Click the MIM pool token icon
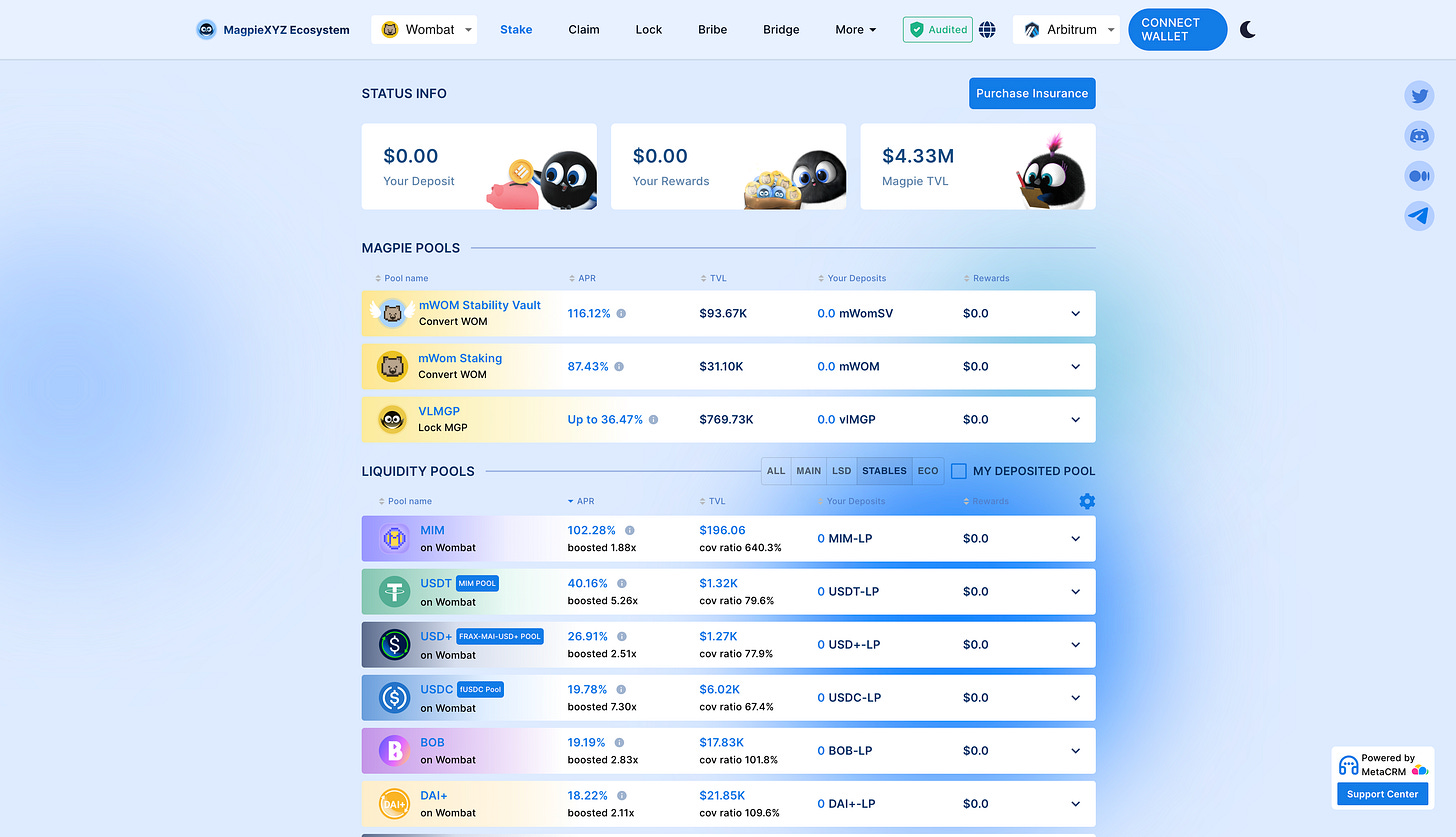Image resolution: width=1456 pixels, height=837 pixels. [395, 539]
